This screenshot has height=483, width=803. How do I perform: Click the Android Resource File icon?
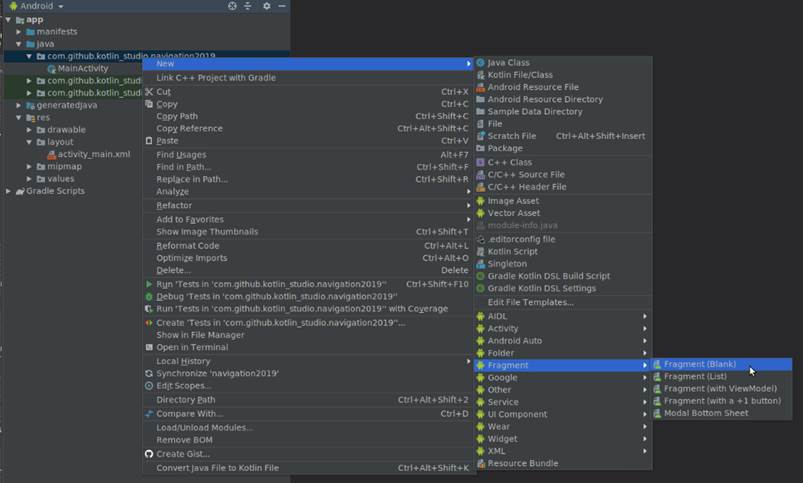tap(480, 87)
